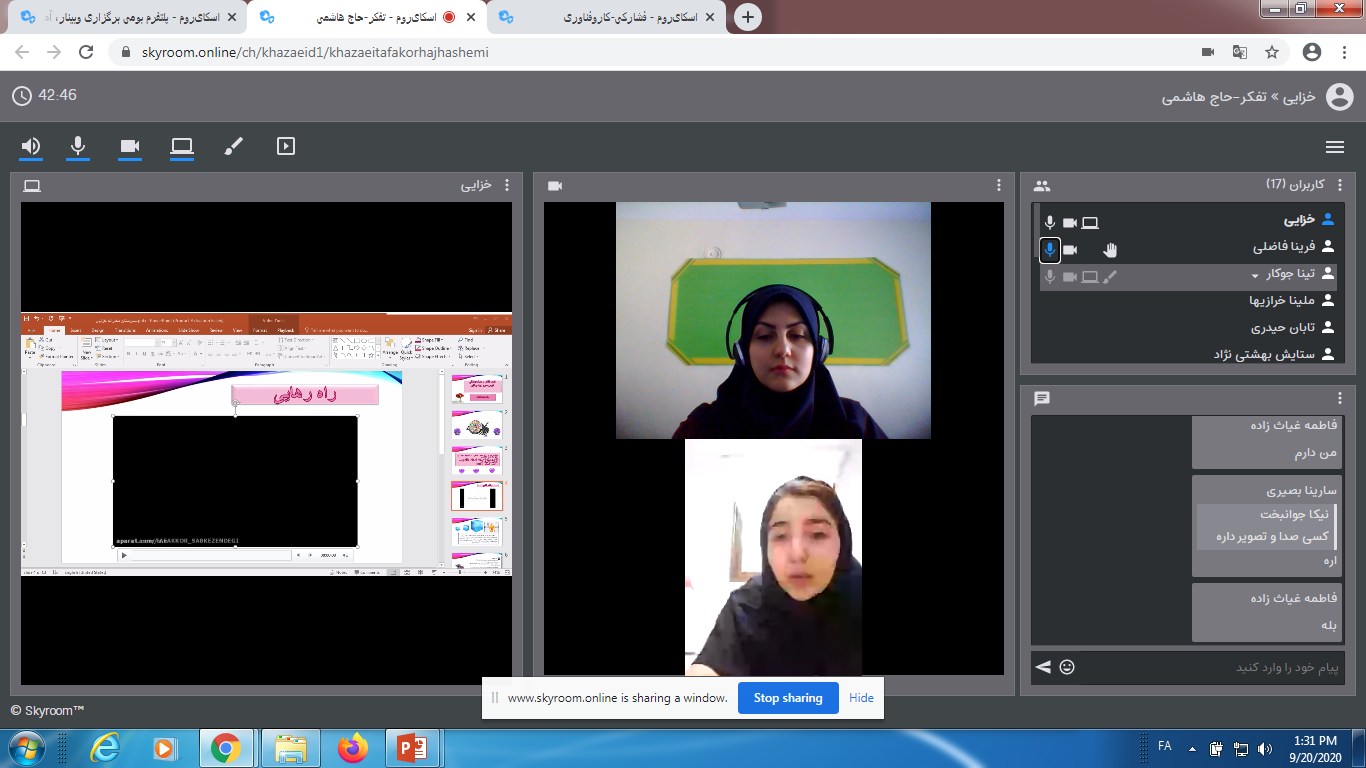Click the send message arrow icon
Screen dimensions: 1366x768
1043,667
